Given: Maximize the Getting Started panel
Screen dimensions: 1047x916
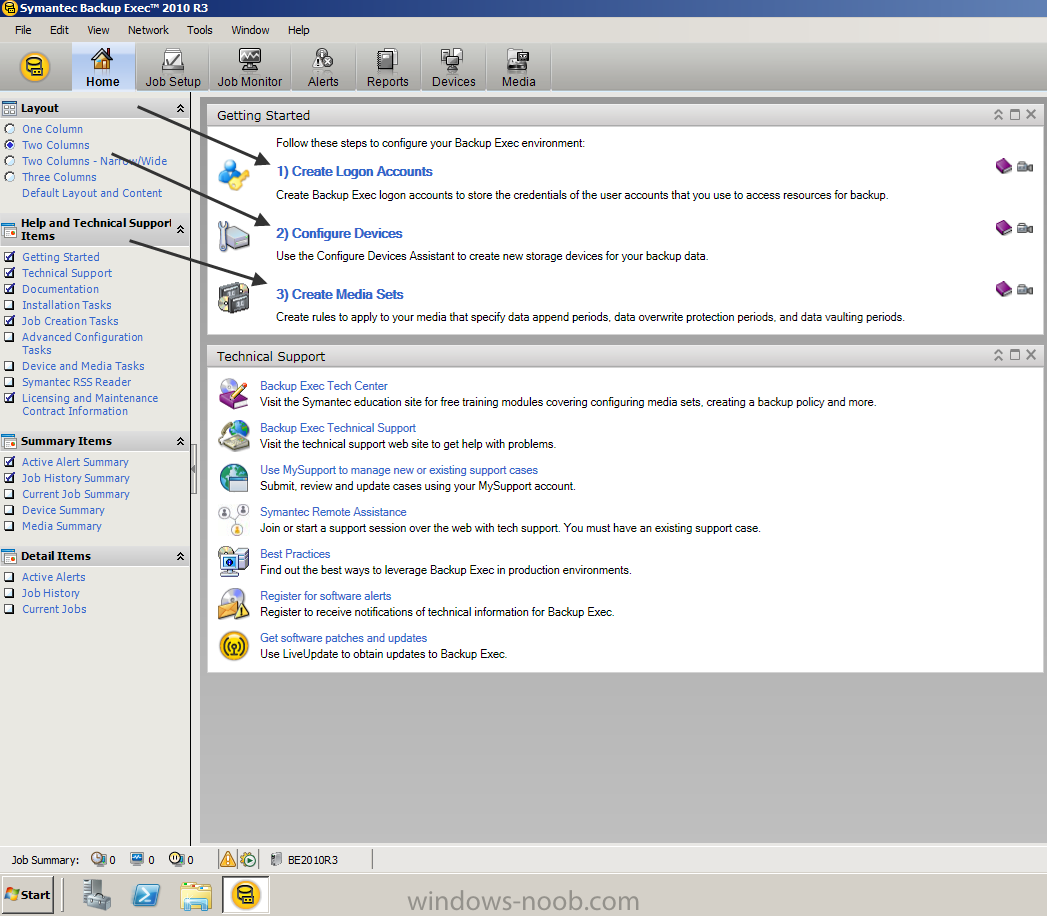Looking at the screenshot, I should (x=1015, y=115).
